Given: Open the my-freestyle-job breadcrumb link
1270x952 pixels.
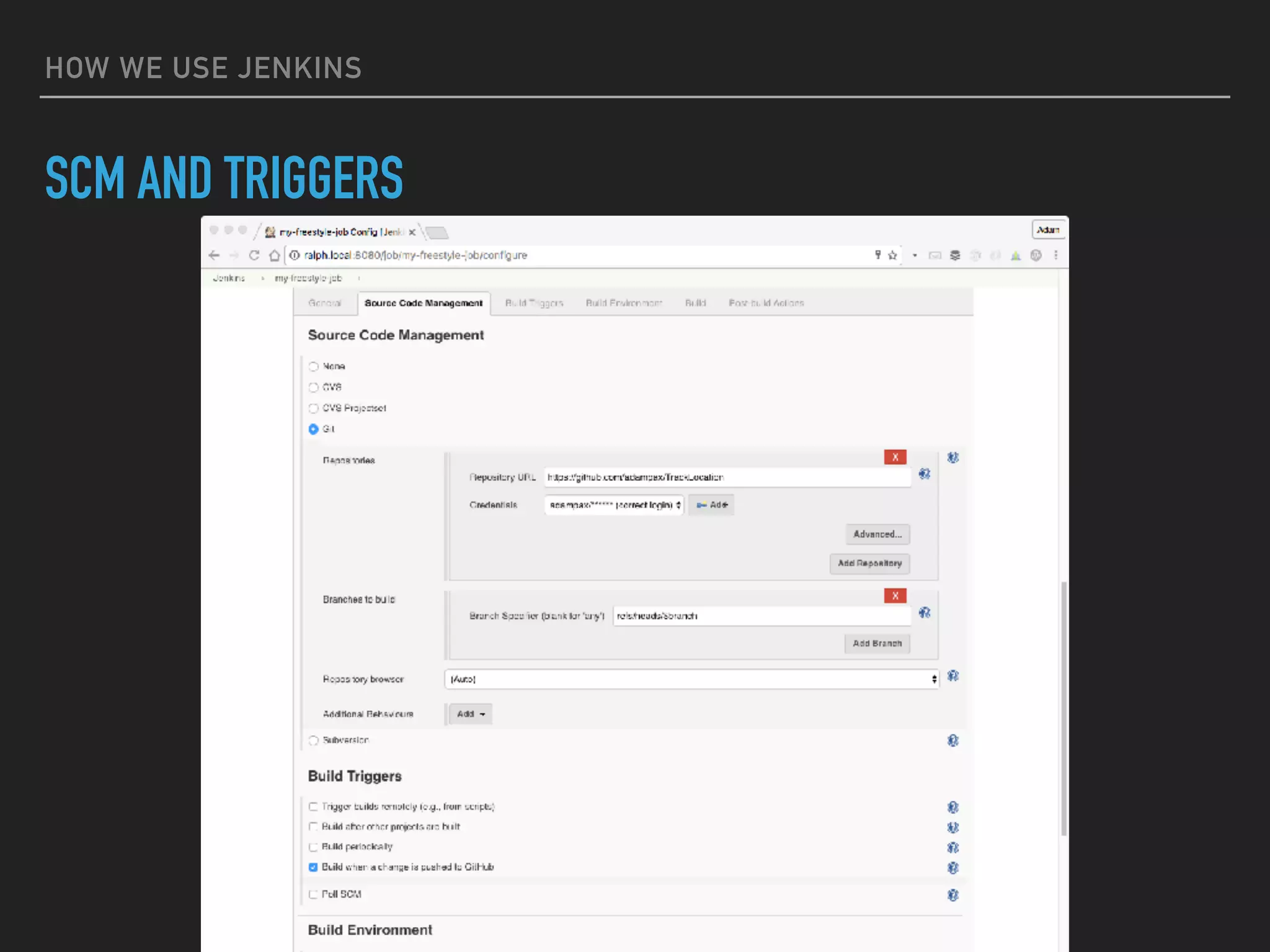Looking at the screenshot, I should [308, 278].
